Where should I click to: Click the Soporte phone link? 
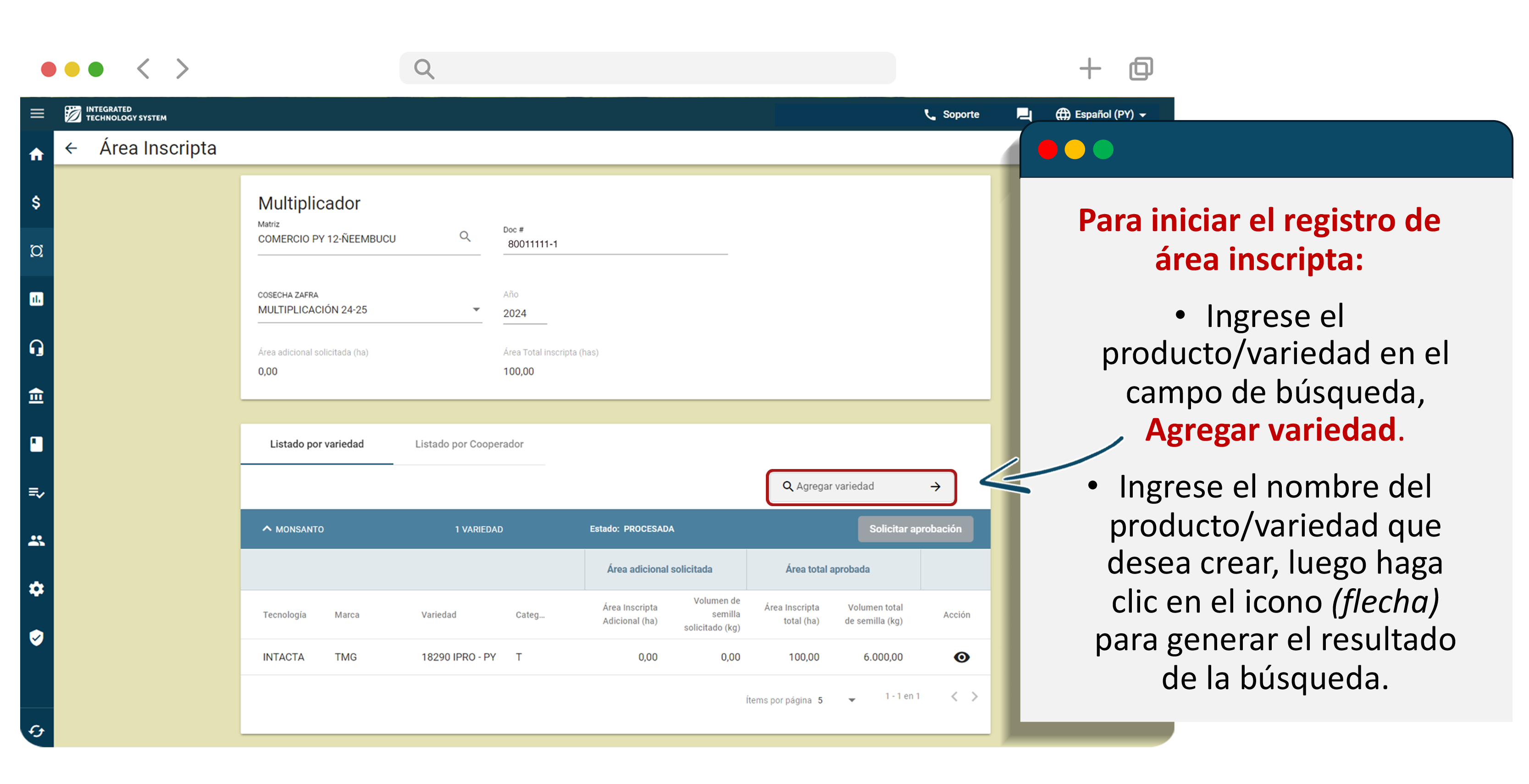coord(952,114)
